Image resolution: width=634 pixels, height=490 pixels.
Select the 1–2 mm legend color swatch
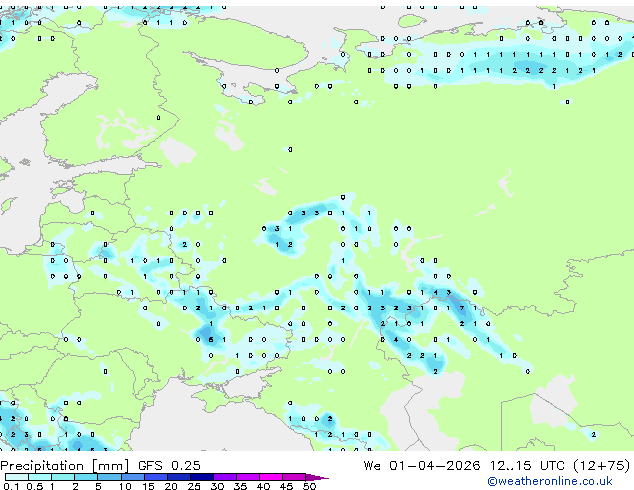(63, 477)
